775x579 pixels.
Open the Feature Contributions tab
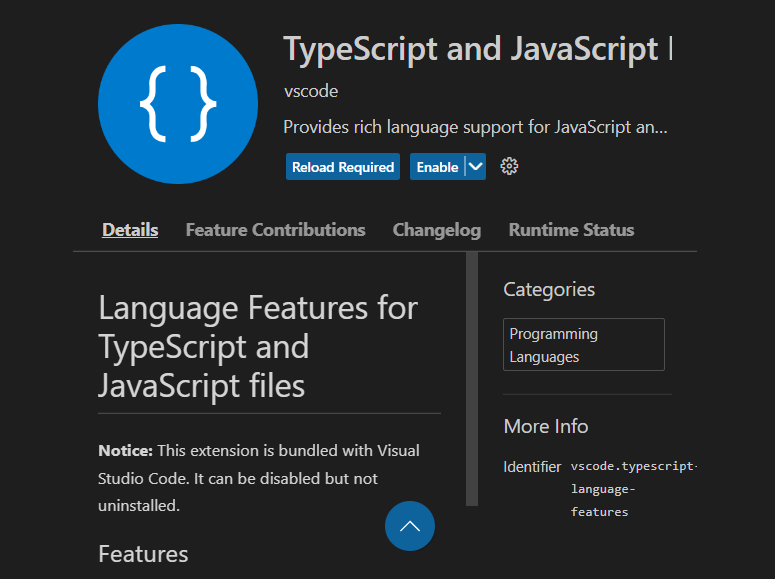[x=275, y=230]
